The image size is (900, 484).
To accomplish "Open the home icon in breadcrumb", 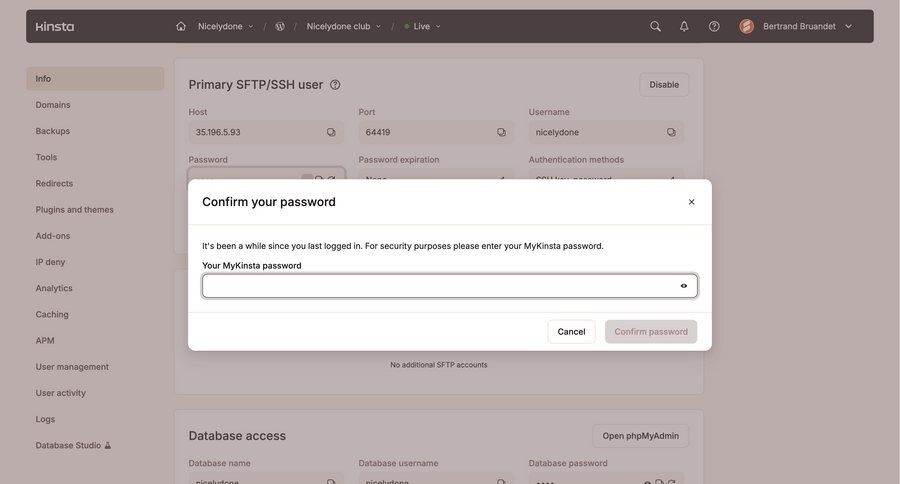I will tap(181, 26).
